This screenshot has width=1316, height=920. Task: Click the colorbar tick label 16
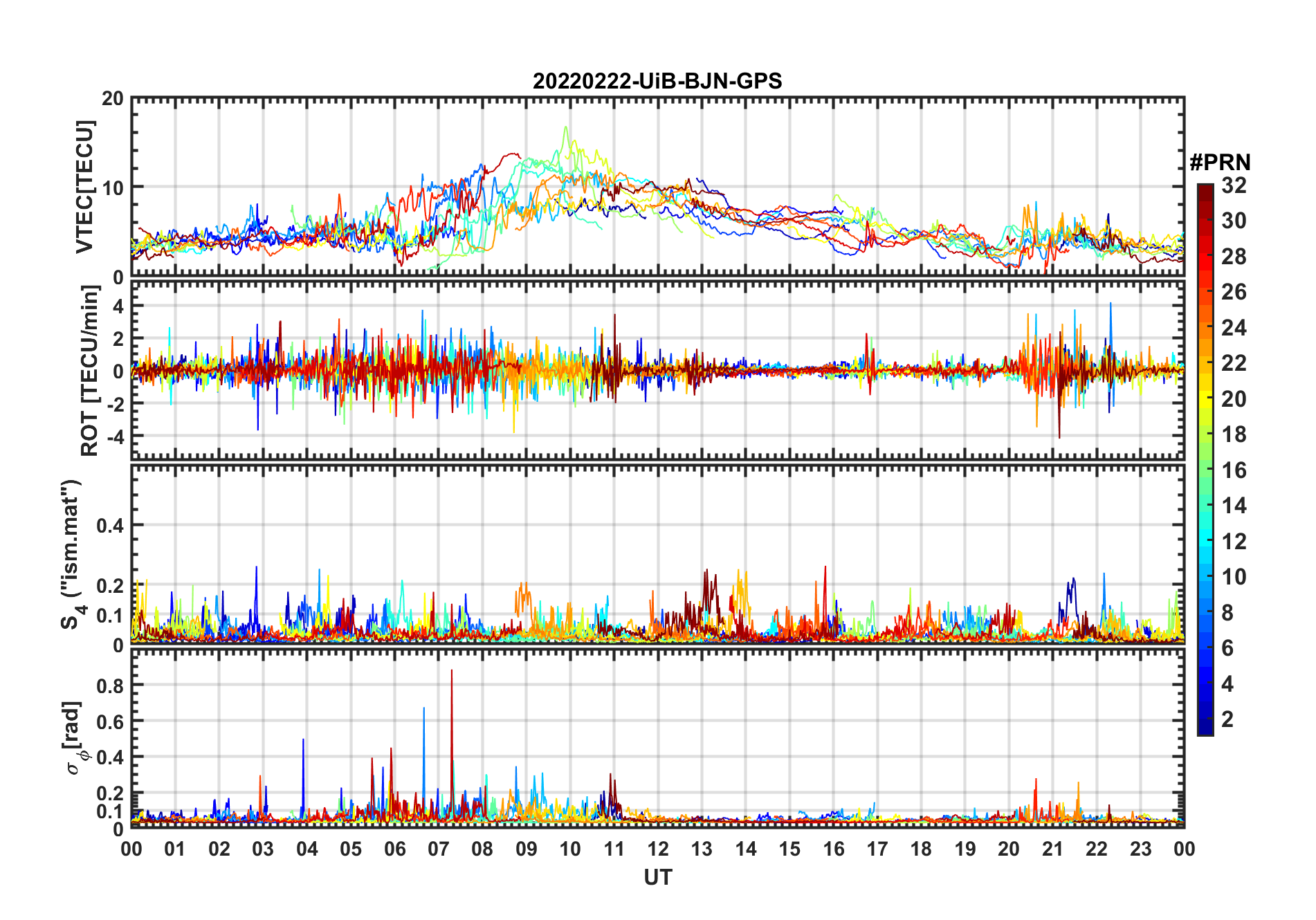pyautogui.click(x=1234, y=470)
